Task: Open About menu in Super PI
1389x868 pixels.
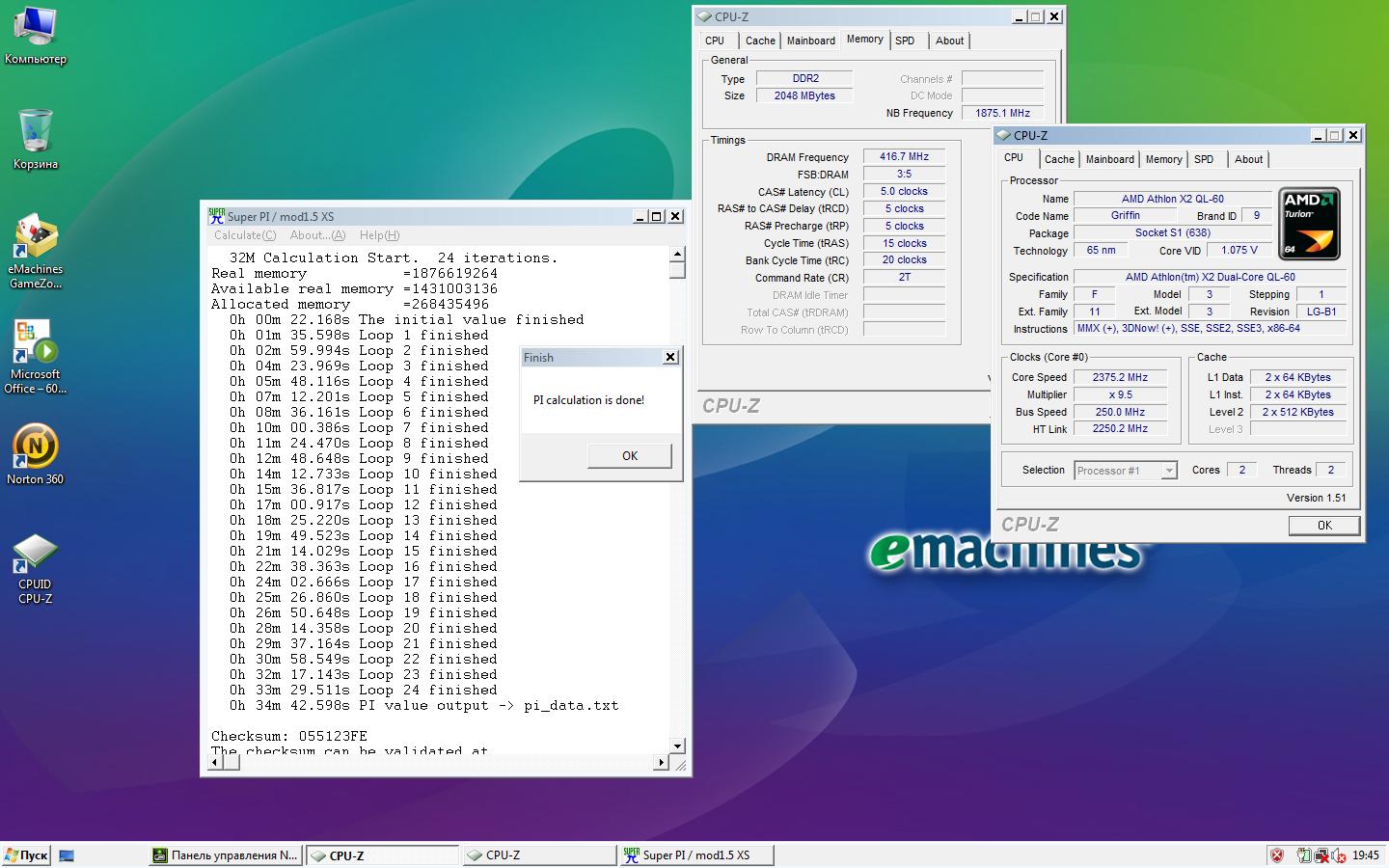Action: click(x=317, y=235)
